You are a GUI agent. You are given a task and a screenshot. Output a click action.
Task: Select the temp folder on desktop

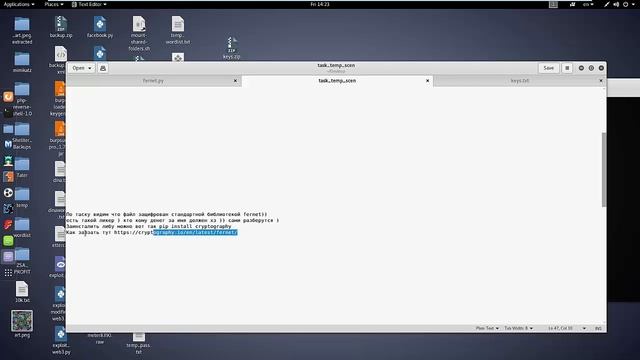click(22, 198)
